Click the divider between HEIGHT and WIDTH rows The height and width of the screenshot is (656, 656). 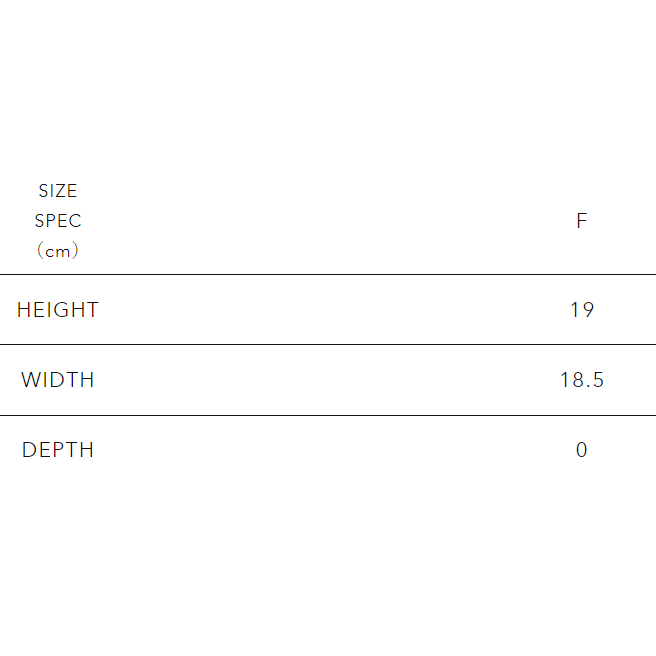pos(328,344)
